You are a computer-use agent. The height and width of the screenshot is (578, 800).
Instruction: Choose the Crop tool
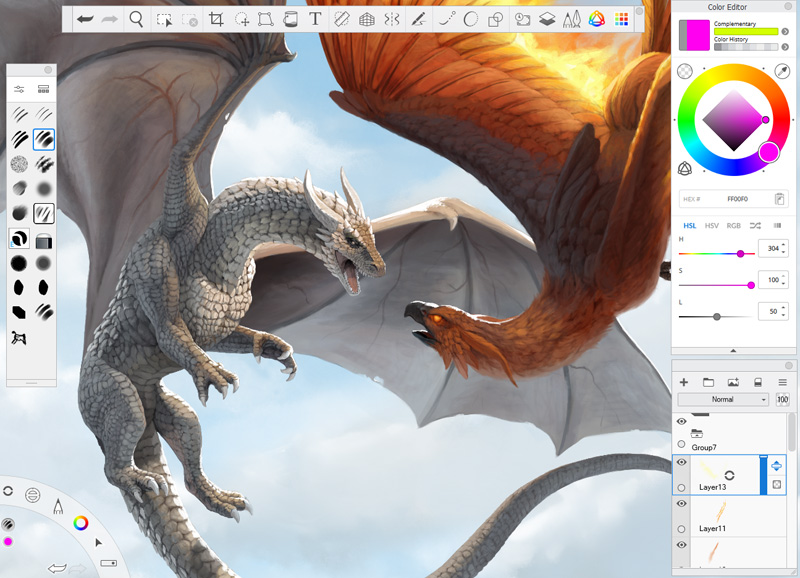coord(216,20)
